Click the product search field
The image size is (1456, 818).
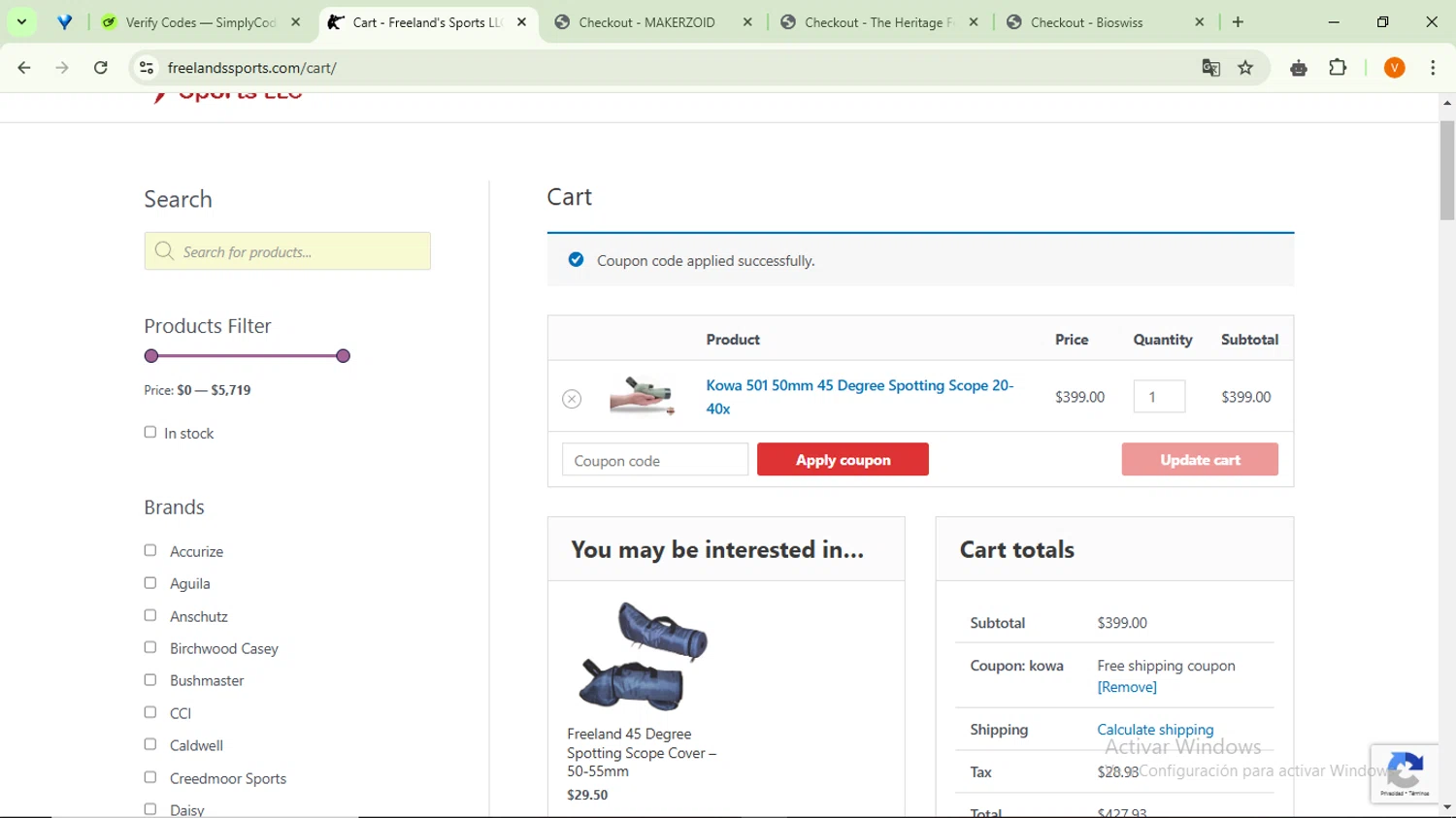click(287, 251)
